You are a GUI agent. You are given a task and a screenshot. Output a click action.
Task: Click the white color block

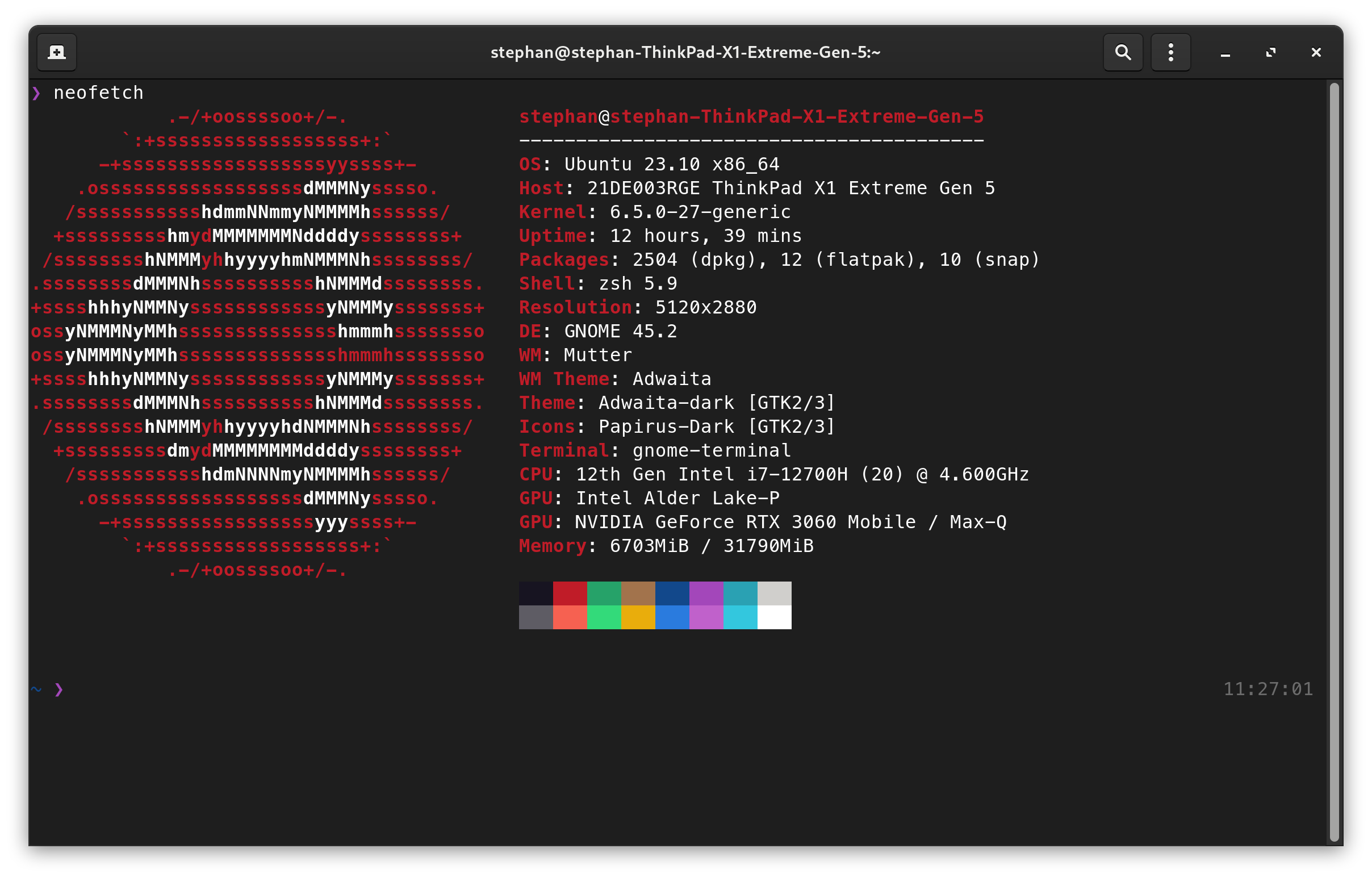tap(774, 617)
